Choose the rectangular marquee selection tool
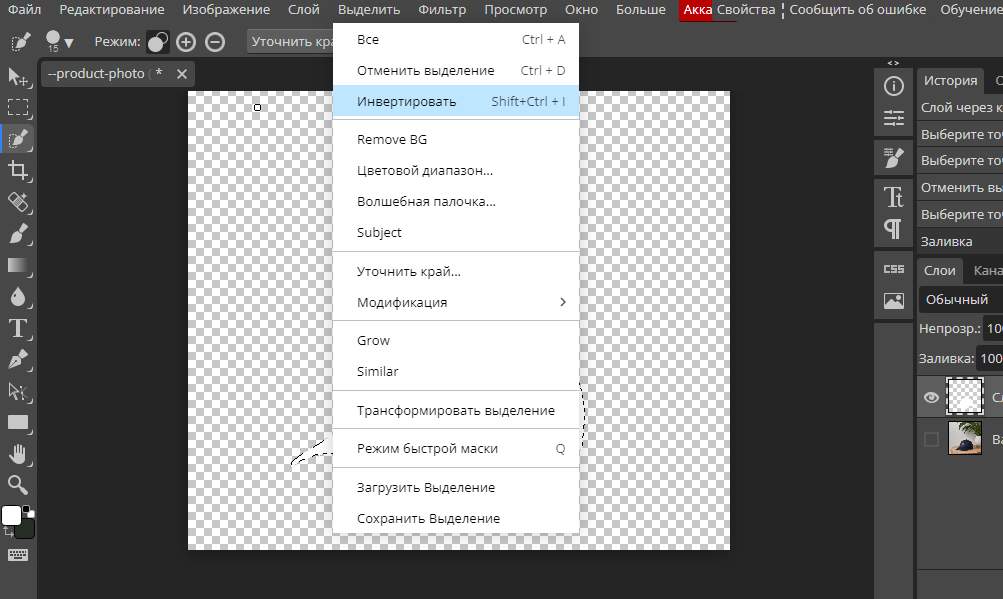 [18, 108]
